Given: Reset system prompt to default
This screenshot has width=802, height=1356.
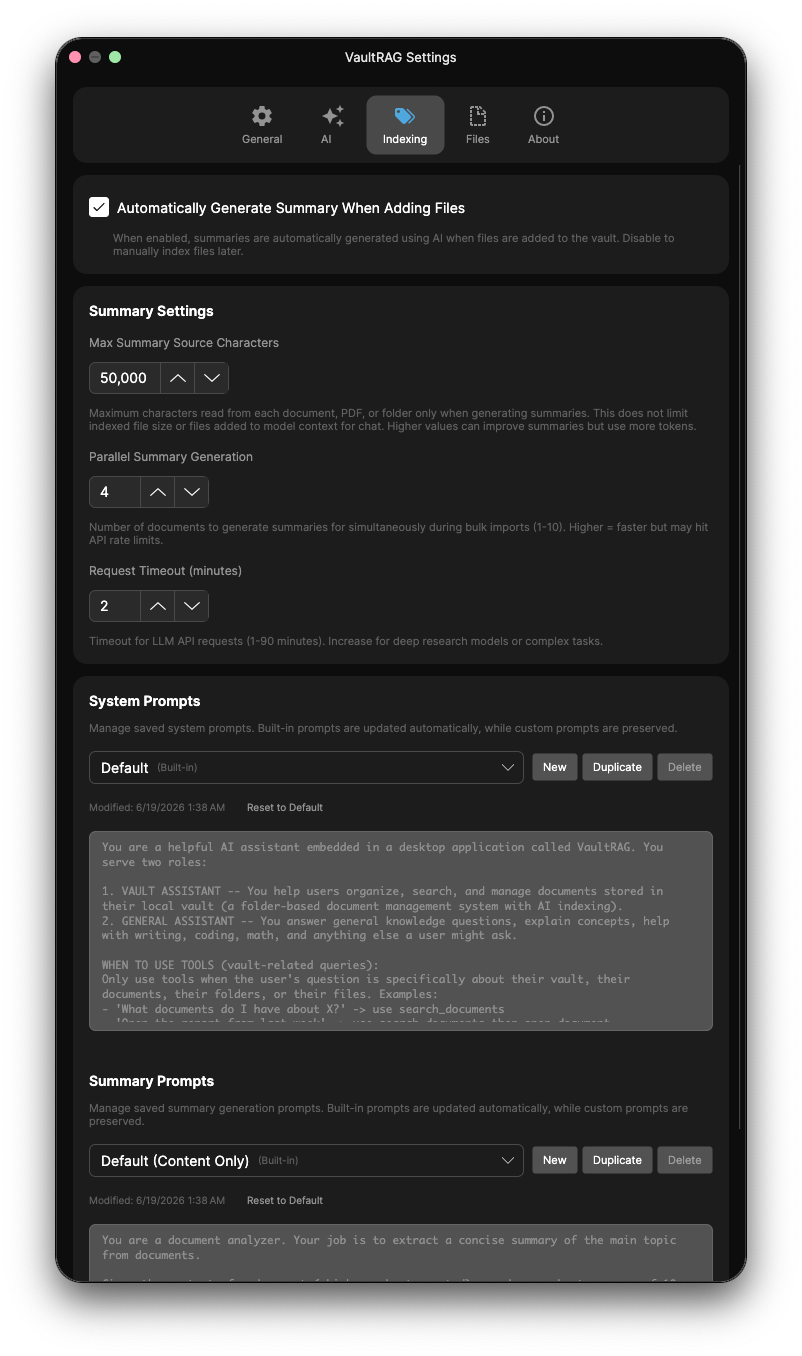Looking at the screenshot, I should coord(285,807).
